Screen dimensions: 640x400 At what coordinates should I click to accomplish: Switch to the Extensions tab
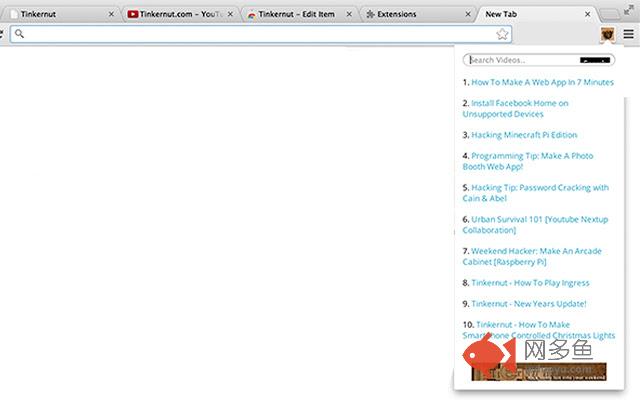pyautogui.click(x=418, y=14)
